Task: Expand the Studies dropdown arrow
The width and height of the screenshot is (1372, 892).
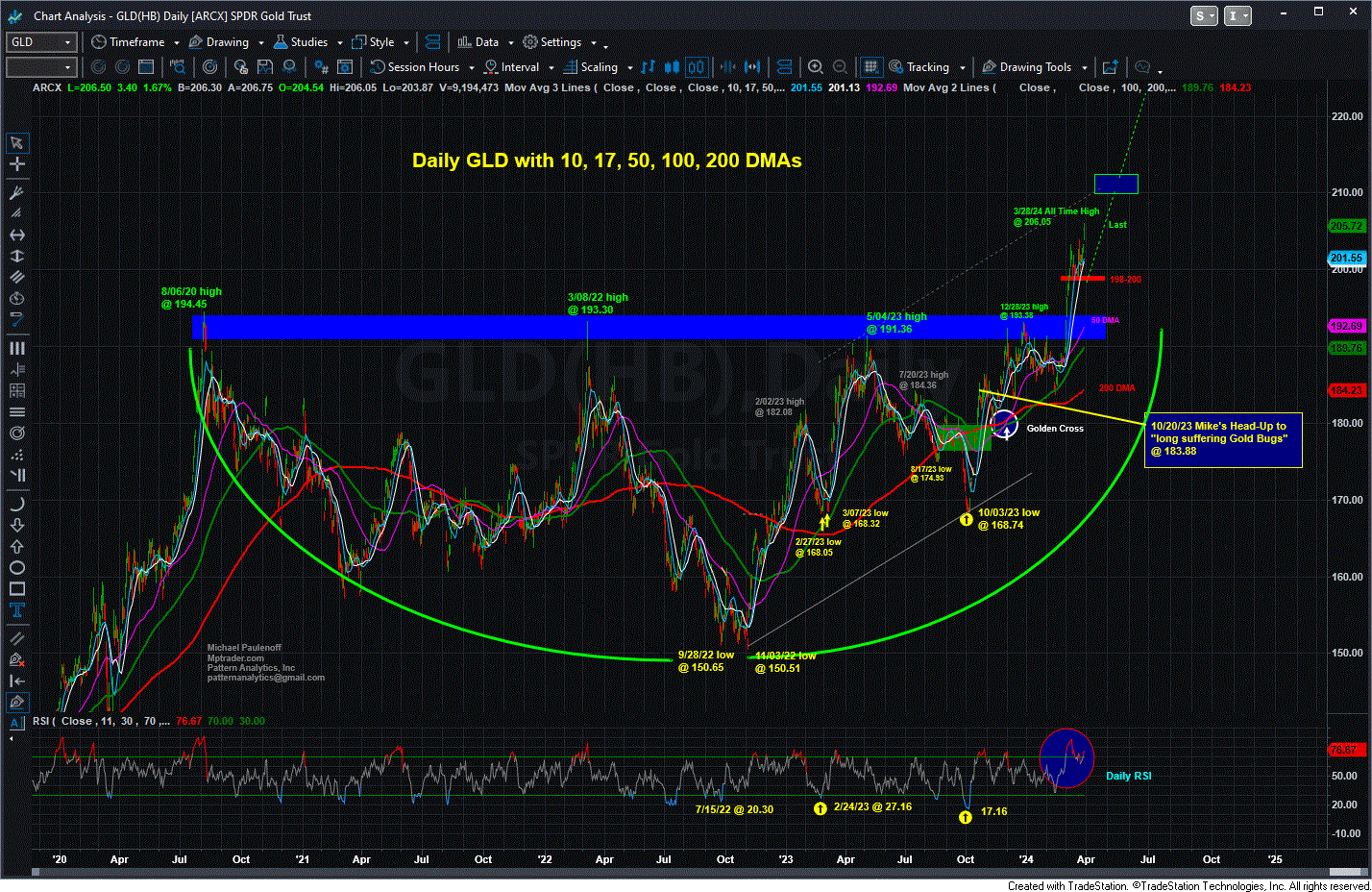Action: coord(339,43)
